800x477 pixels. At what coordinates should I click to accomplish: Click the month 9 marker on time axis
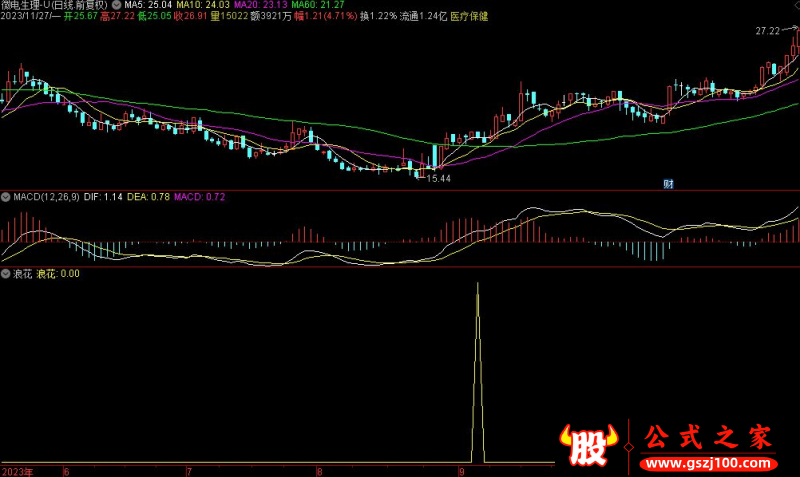click(461, 472)
